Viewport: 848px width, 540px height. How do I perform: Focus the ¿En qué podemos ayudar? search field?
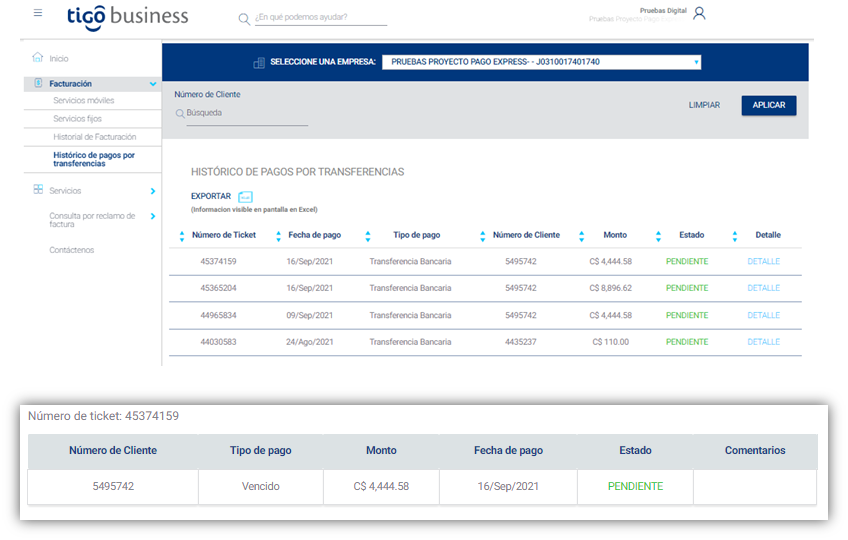coord(321,17)
